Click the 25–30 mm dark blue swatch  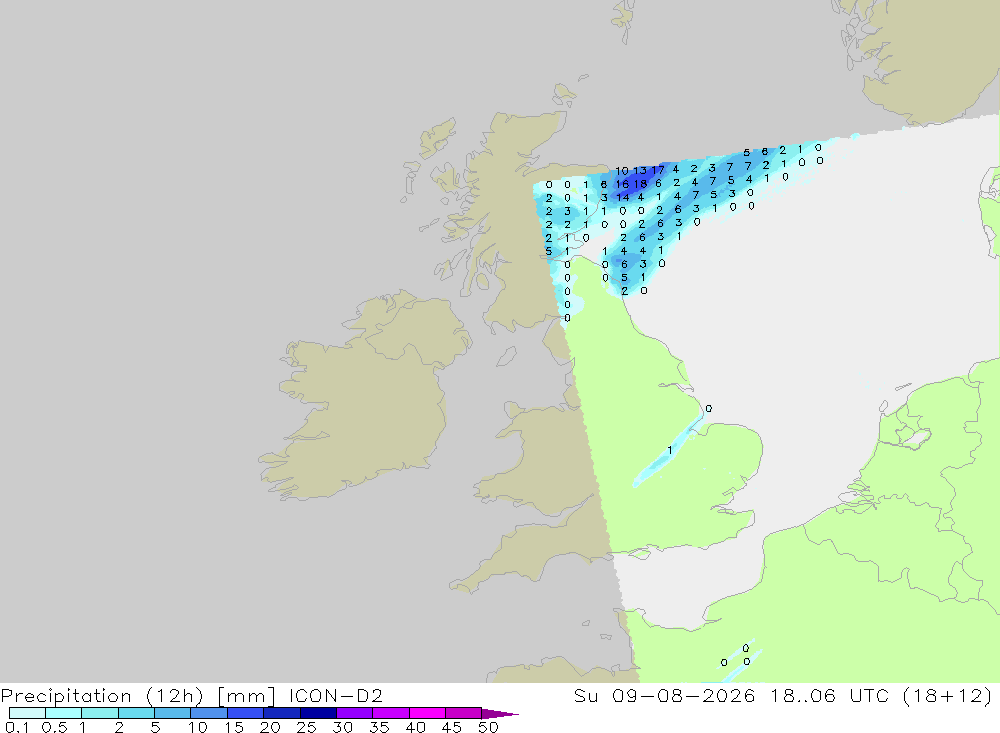pyautogui.click(x=318, y=713)
